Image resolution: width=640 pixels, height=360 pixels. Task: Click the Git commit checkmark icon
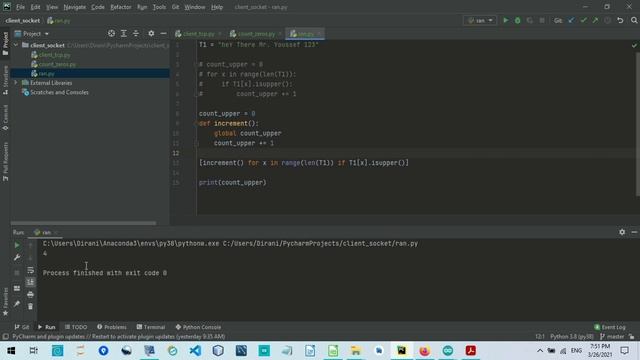pos(583,20)
